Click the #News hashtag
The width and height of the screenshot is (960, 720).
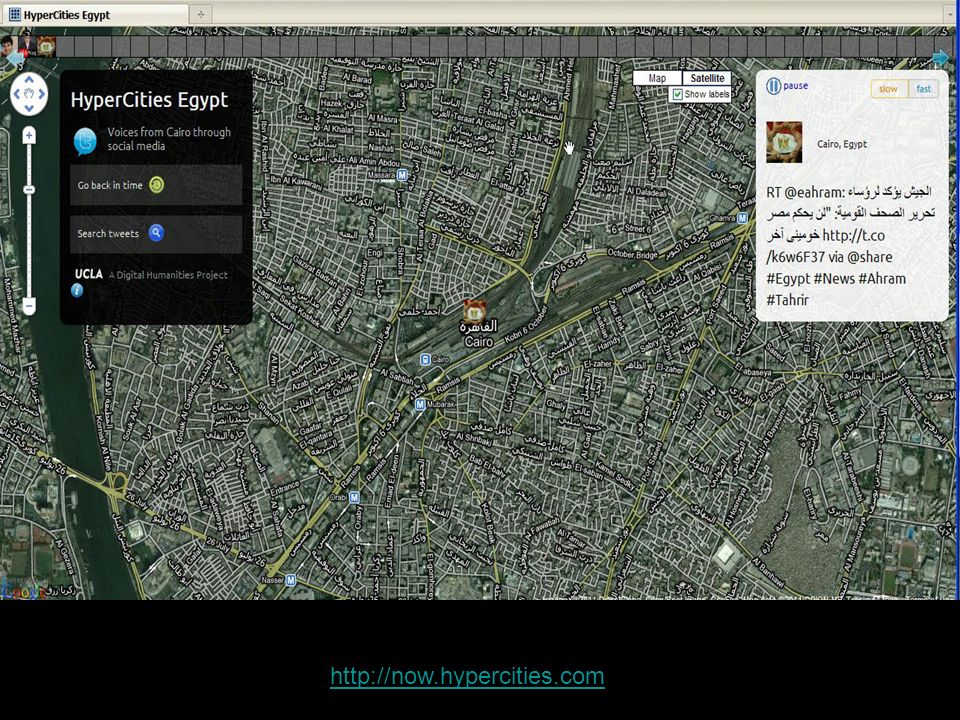pyautogui.click(x=834, y=279)
